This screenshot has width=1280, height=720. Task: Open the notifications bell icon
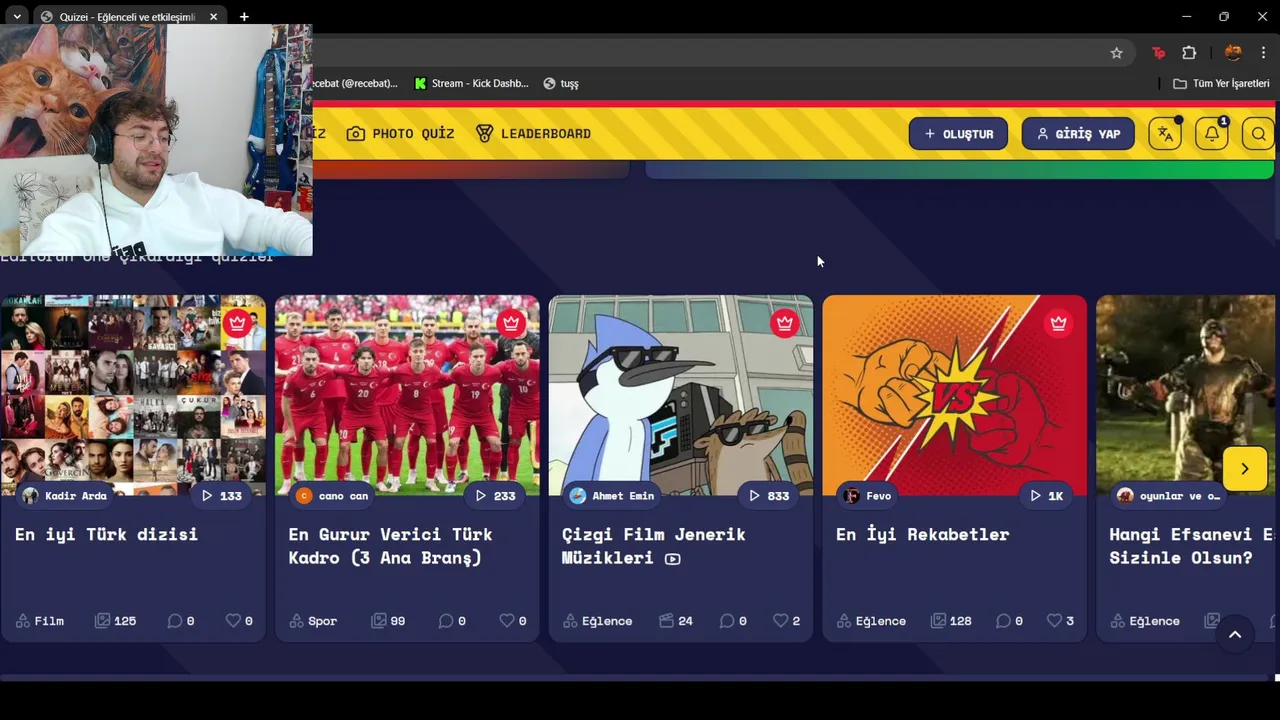click(x=1212, y=134)
